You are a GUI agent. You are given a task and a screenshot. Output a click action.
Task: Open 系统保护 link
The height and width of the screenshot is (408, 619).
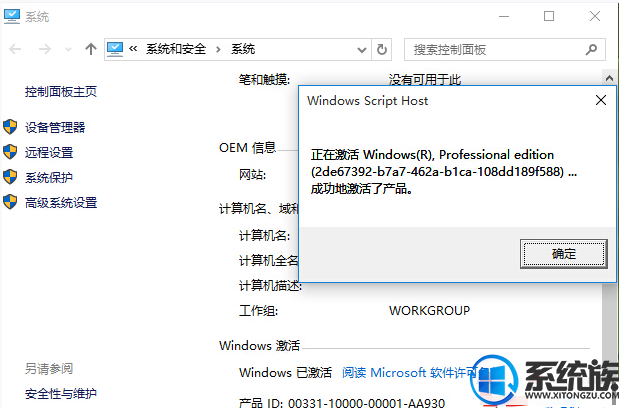pos(49,178)
